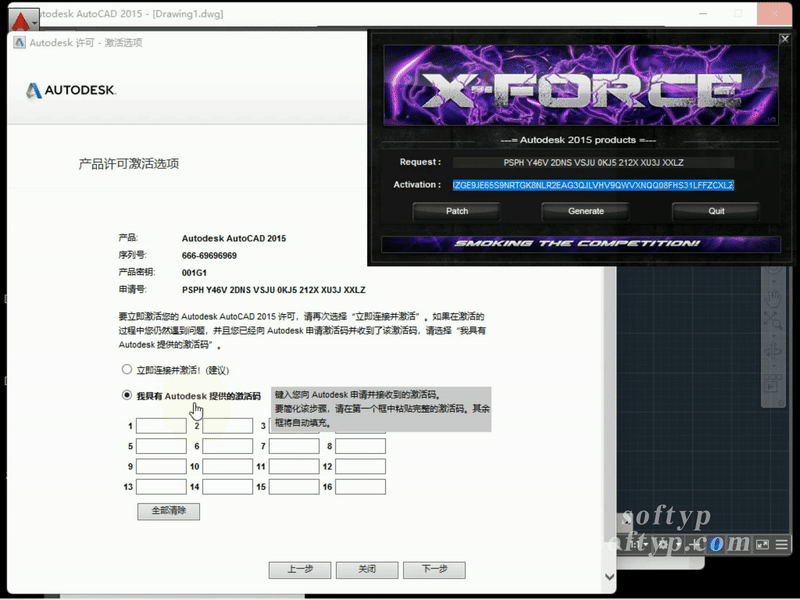Click serial number text 666-69696969

pyautogui.click(x=209, y=256)
